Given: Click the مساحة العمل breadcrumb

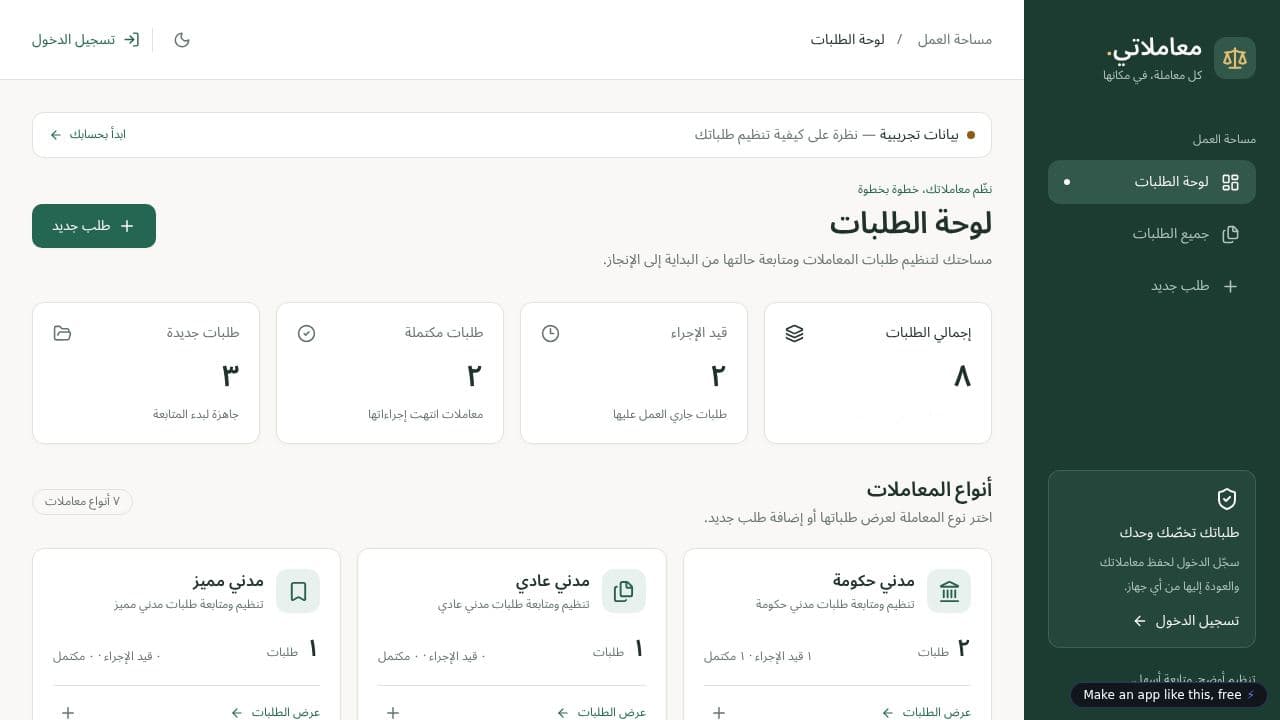Looking at the screenshot, I should click(x=955, y=40).
